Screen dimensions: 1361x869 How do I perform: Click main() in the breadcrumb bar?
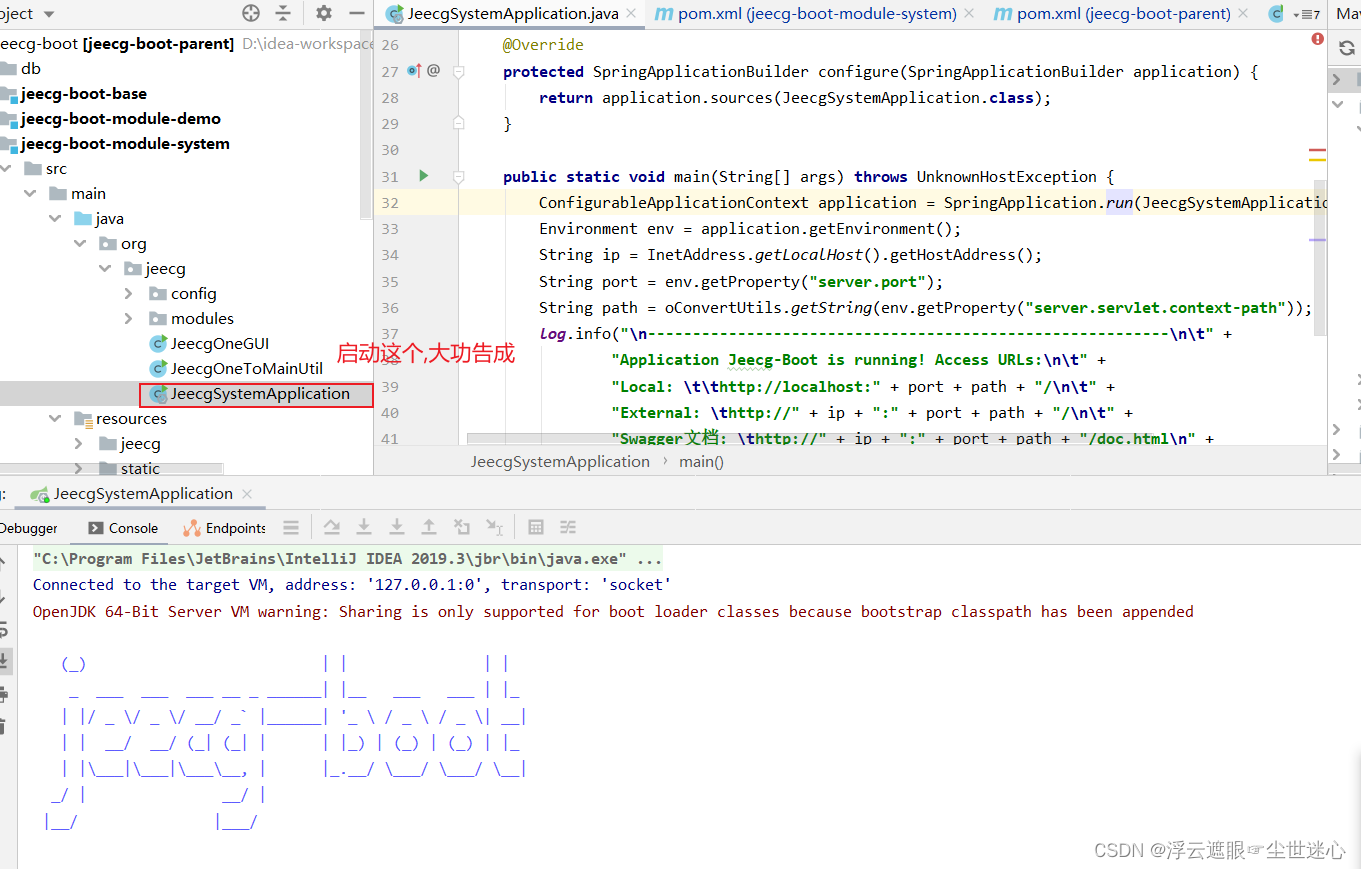coord(701,461)
